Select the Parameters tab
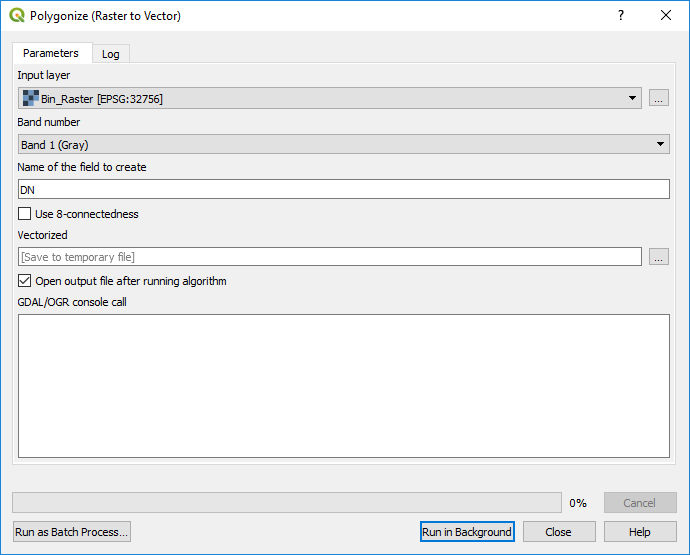This screenshot has height=555, width=690. (x=51, y=53)
